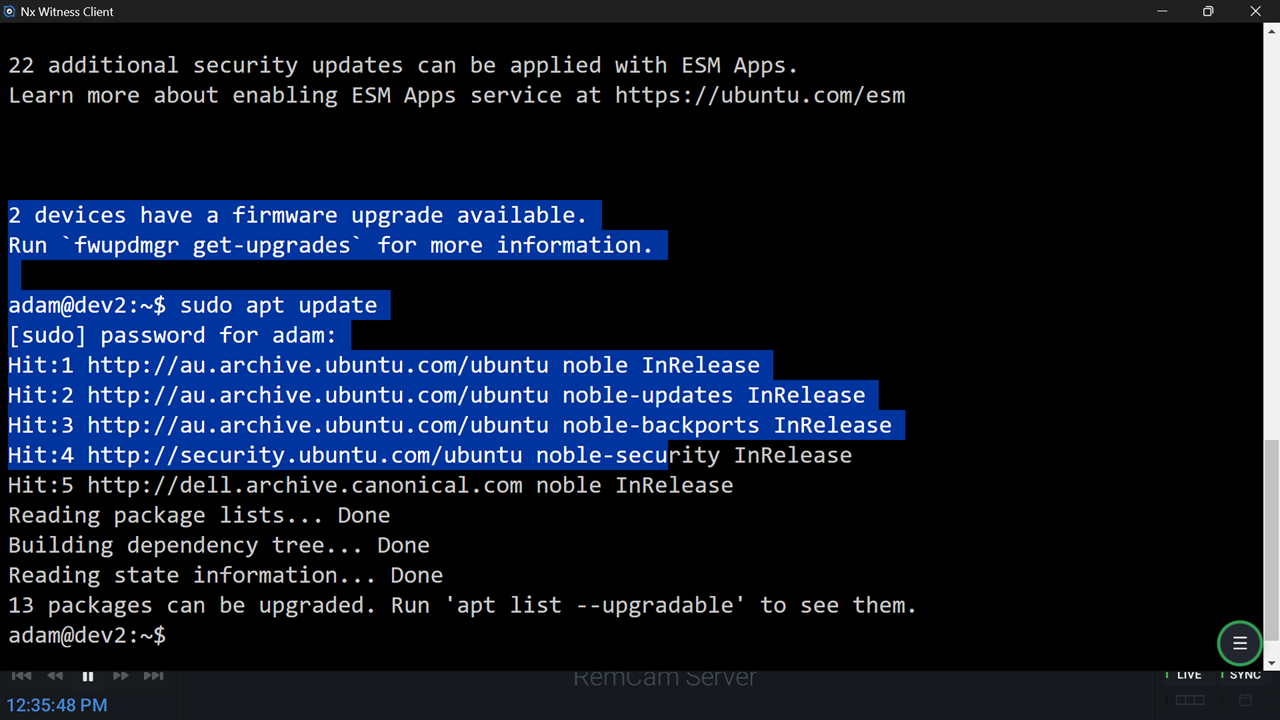This screenshot has height=720, width=1280.
Task: Toggle the LIVE mode button
Action: coord(1186,676)
